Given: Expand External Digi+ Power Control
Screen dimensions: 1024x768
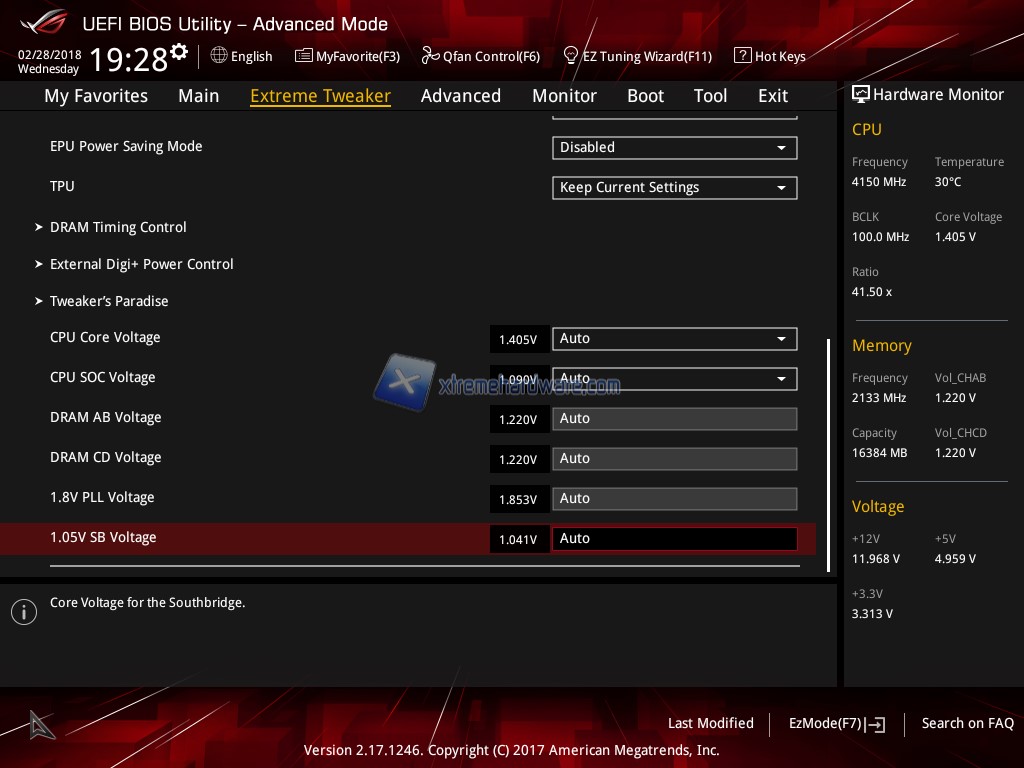Looking at the screenshot, I should click(x=141, y=264).
